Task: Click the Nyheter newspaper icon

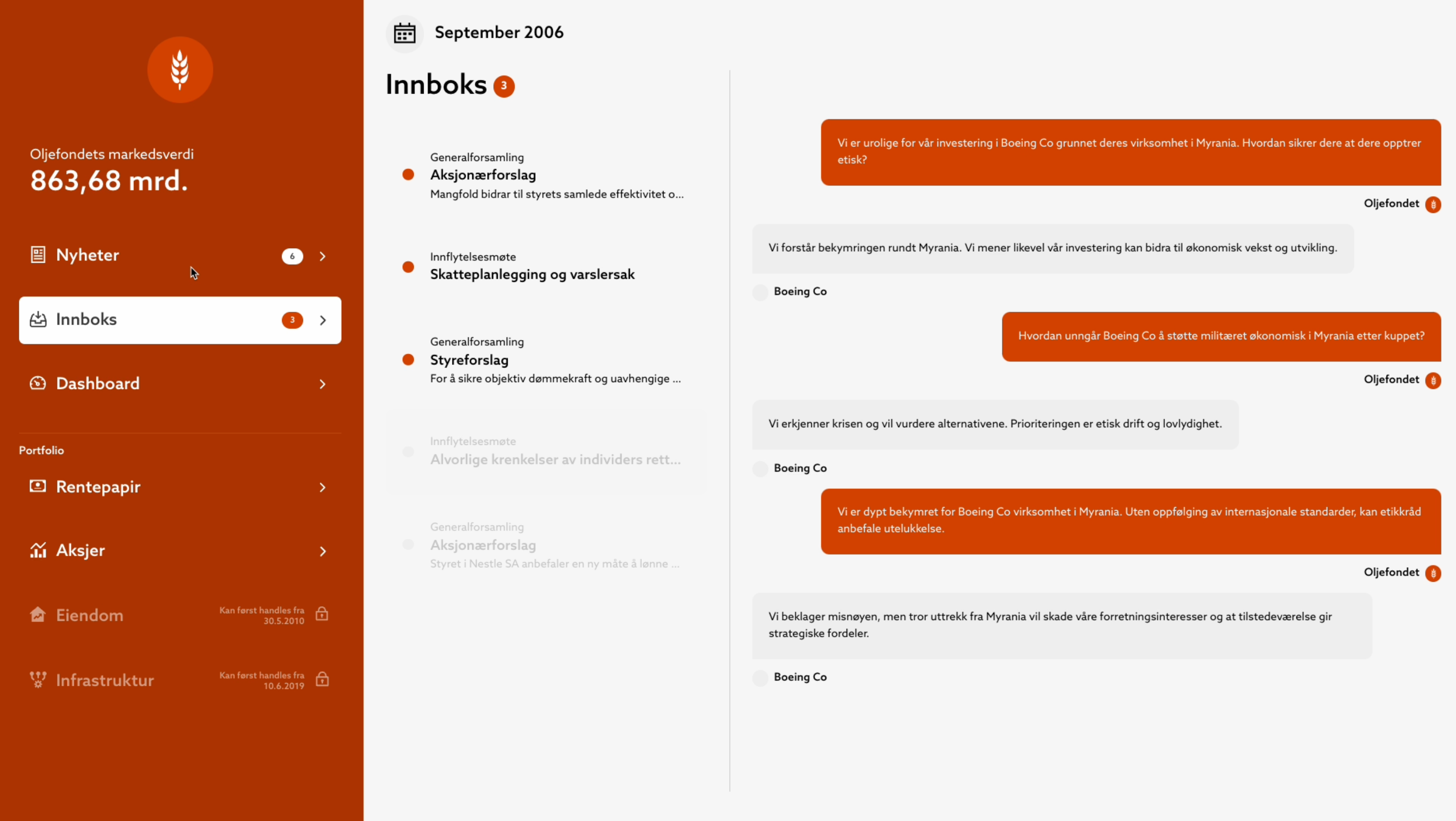Action: [38, 255]
